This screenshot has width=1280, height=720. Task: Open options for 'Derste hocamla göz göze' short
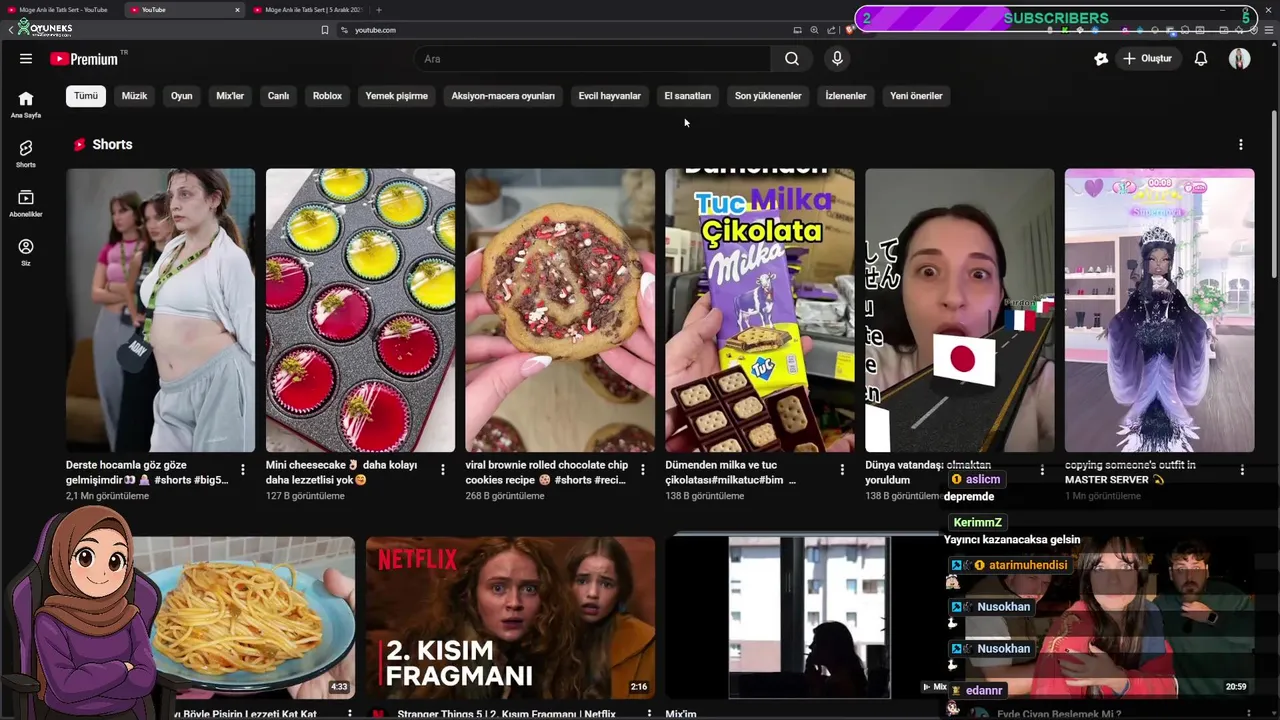click(x=243, y=470)
